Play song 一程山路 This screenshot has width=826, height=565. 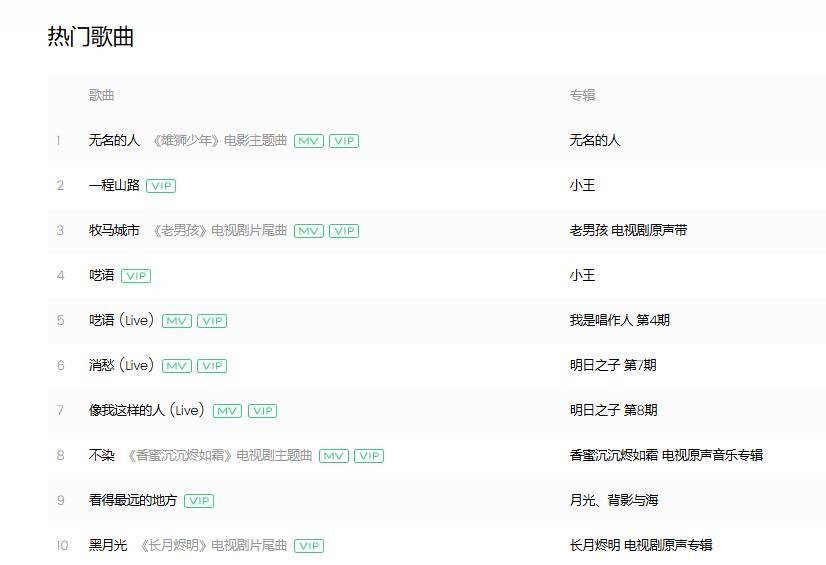tap(114, 185)
